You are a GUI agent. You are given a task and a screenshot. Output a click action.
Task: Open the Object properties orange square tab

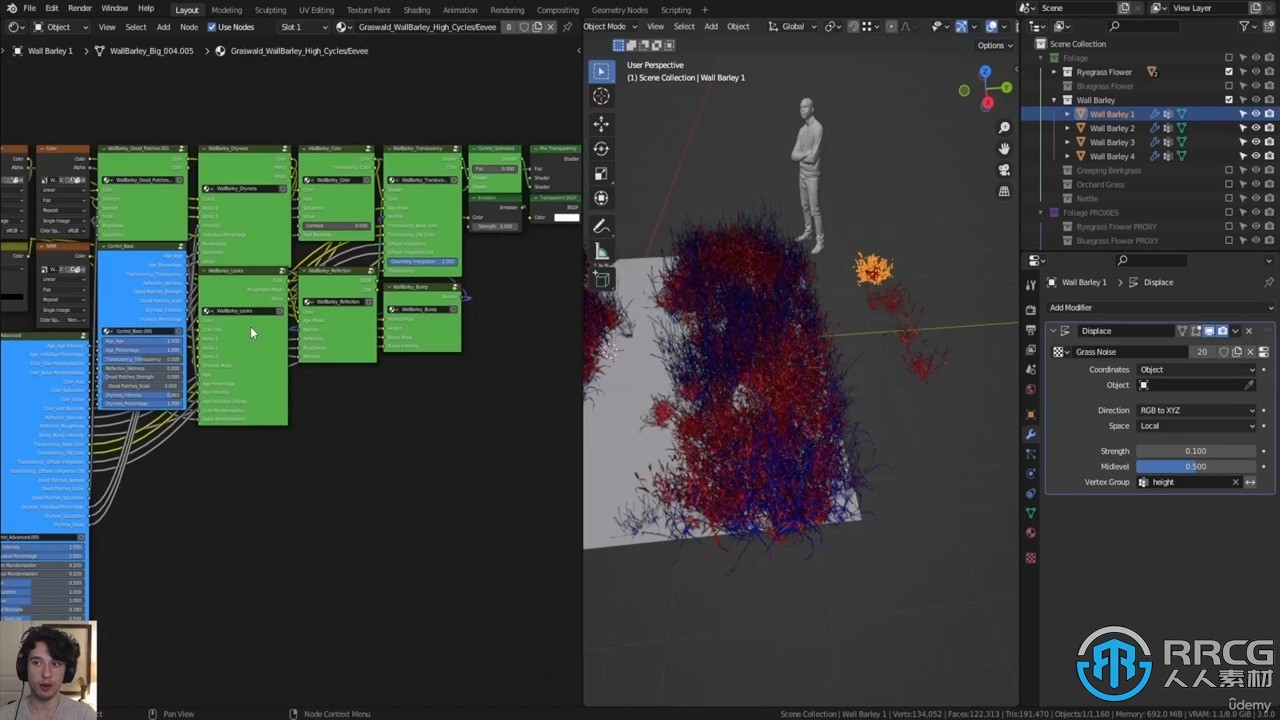1031,414
